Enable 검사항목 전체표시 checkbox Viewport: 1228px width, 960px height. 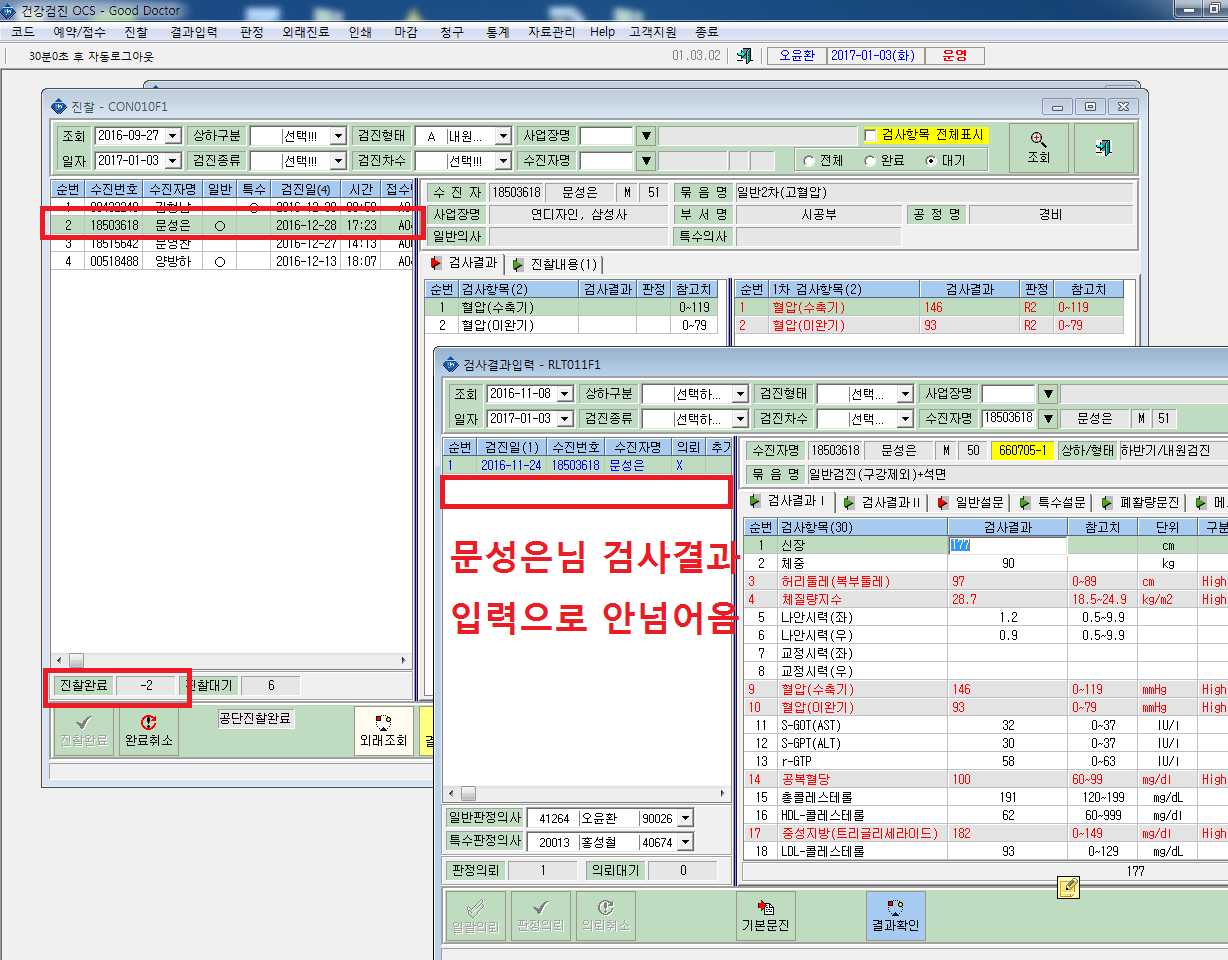871,135
